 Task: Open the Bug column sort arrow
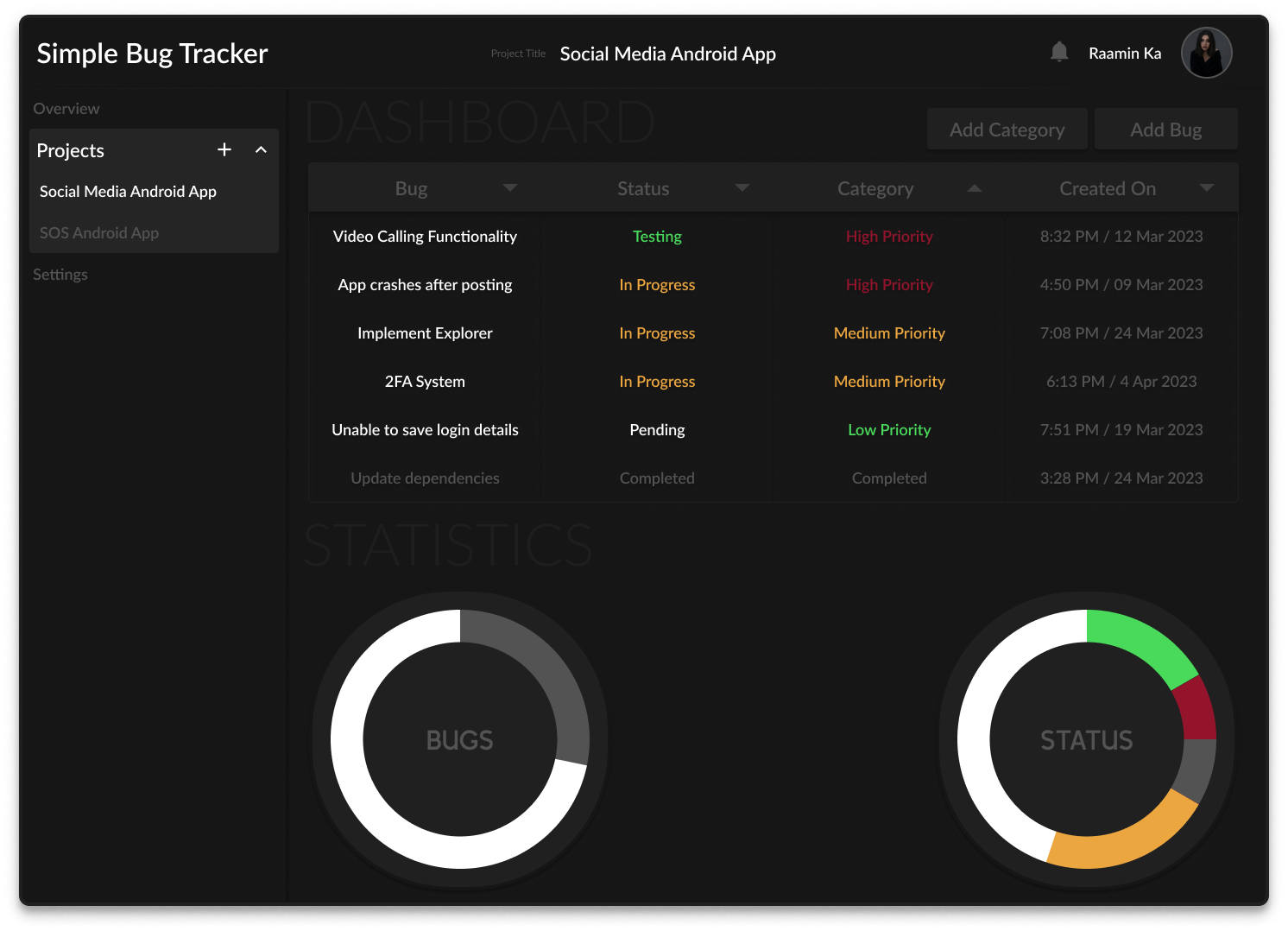click(x=509, y=187)
